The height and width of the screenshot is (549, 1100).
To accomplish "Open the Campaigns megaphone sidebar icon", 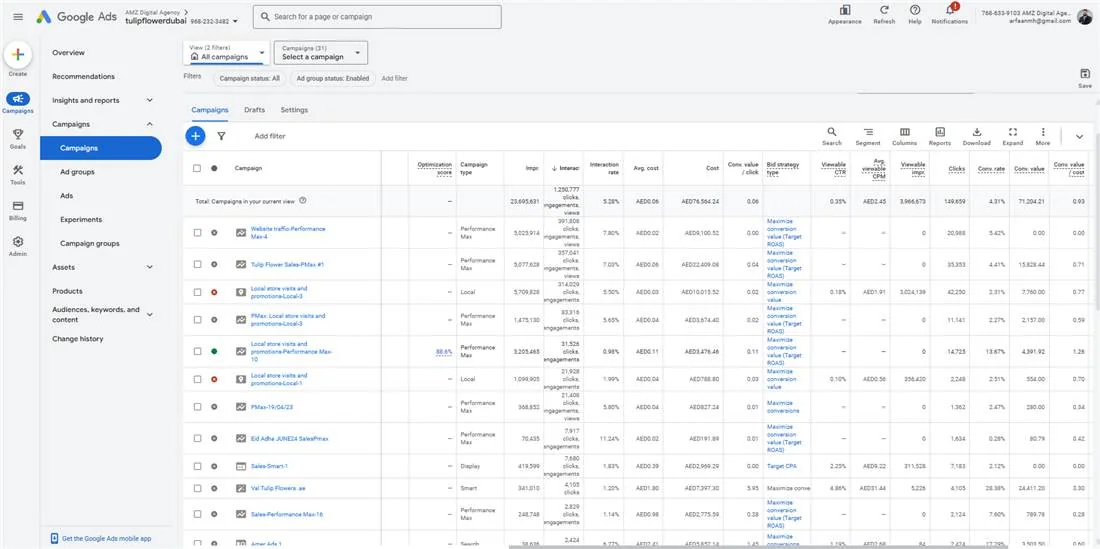I will coord(18,99).
